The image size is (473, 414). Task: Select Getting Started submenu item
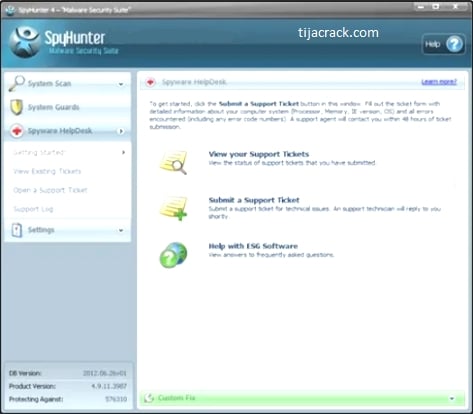coord(38,152)
